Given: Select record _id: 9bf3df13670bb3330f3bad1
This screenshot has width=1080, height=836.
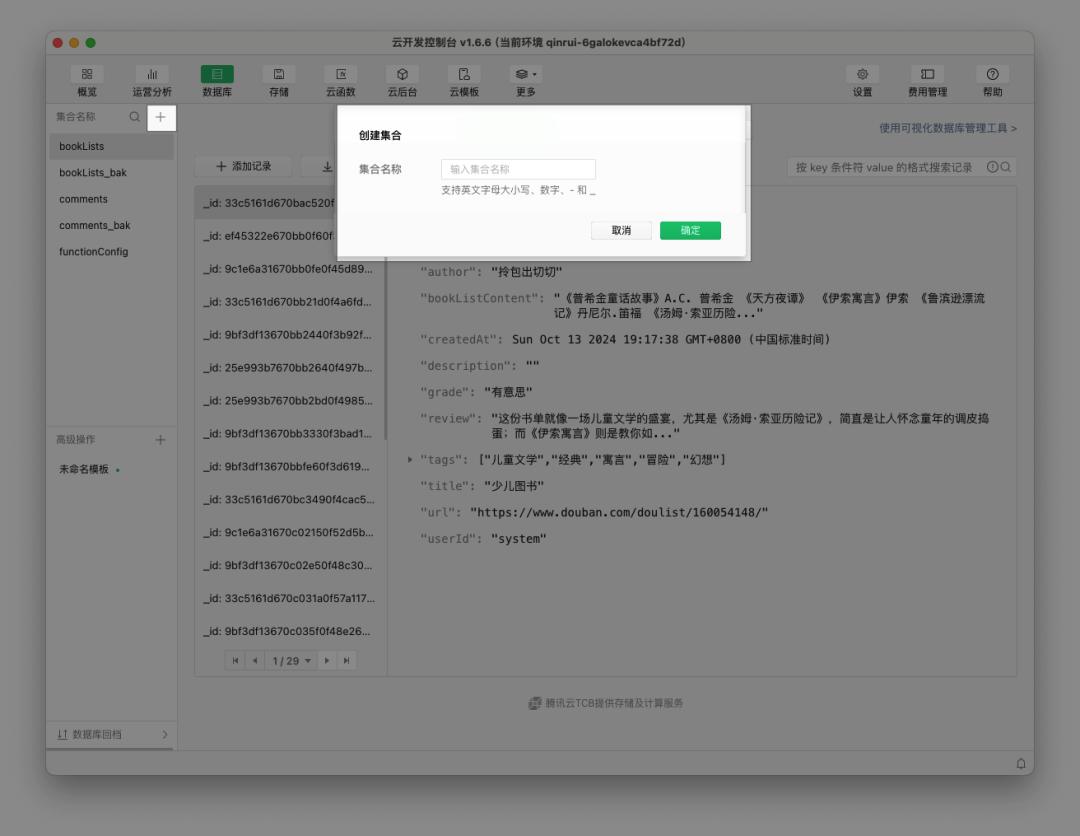Looking at the screenshot, I should tap(289, 433).
